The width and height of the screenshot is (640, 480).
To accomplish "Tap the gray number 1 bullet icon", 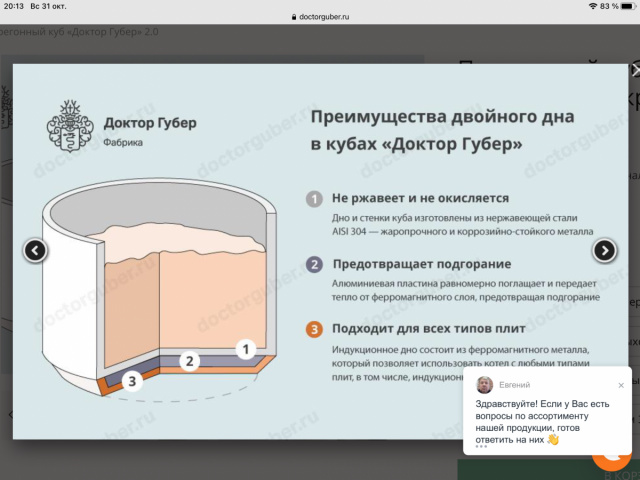I will (314, 199).
